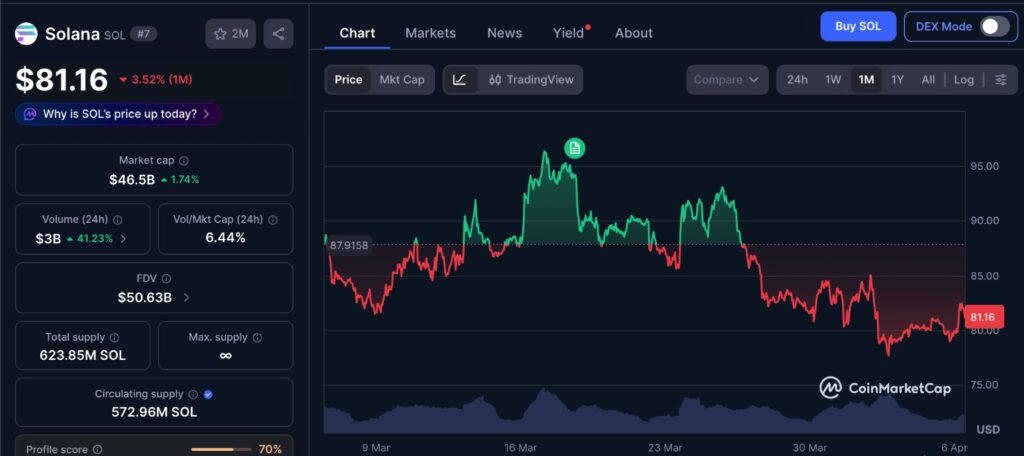Click the line chart view icon
Viewport: 1024px width, 456px height.
point(460,80)
